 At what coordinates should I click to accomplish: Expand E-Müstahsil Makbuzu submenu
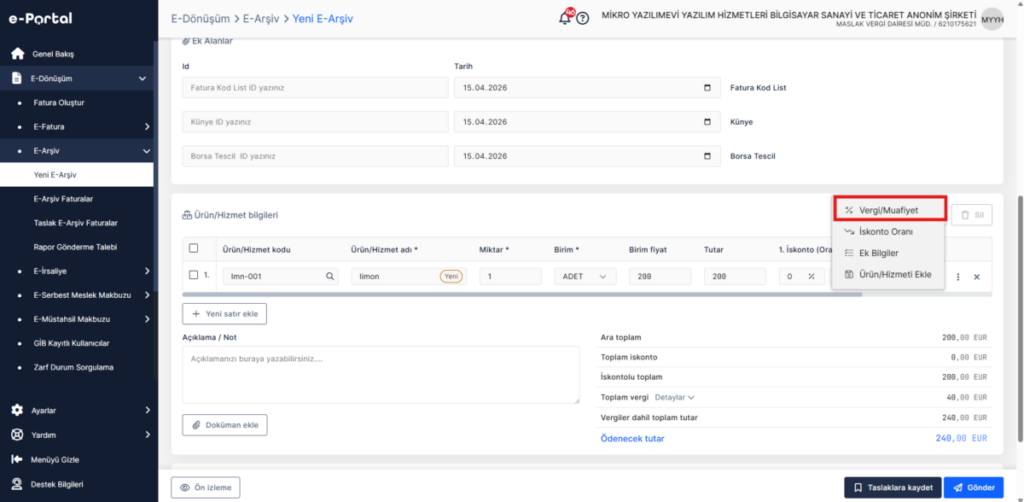coord(147,319)
